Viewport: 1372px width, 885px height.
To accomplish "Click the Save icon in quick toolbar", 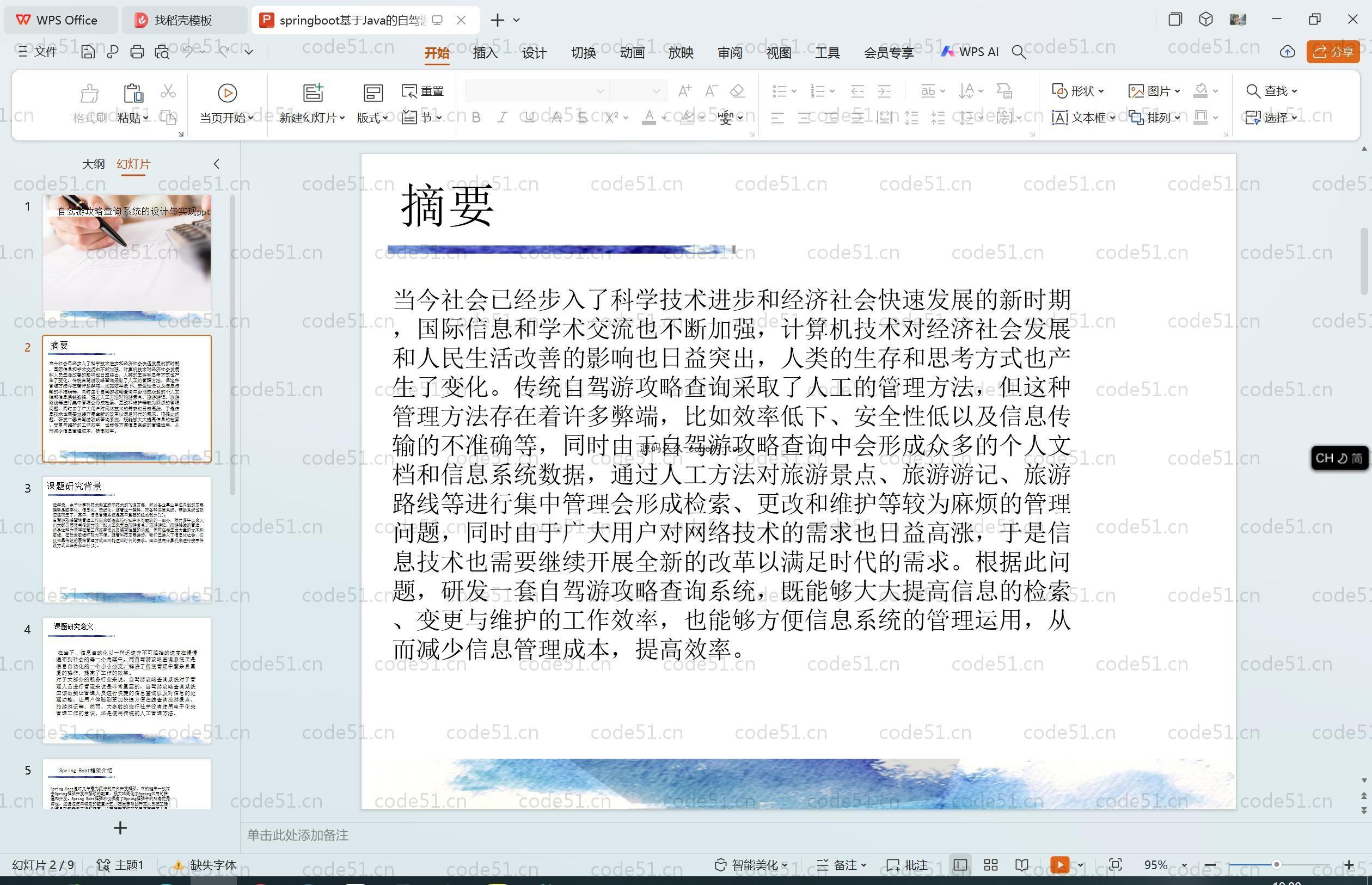I will (x=88, y=52).
